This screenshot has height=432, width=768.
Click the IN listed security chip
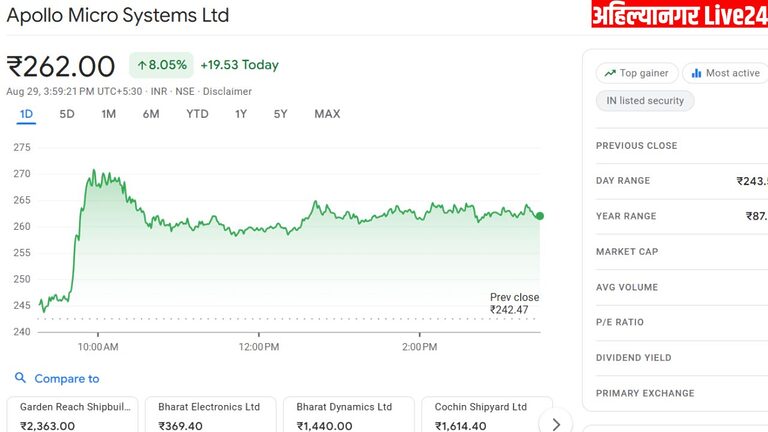(x=644, y=101)
